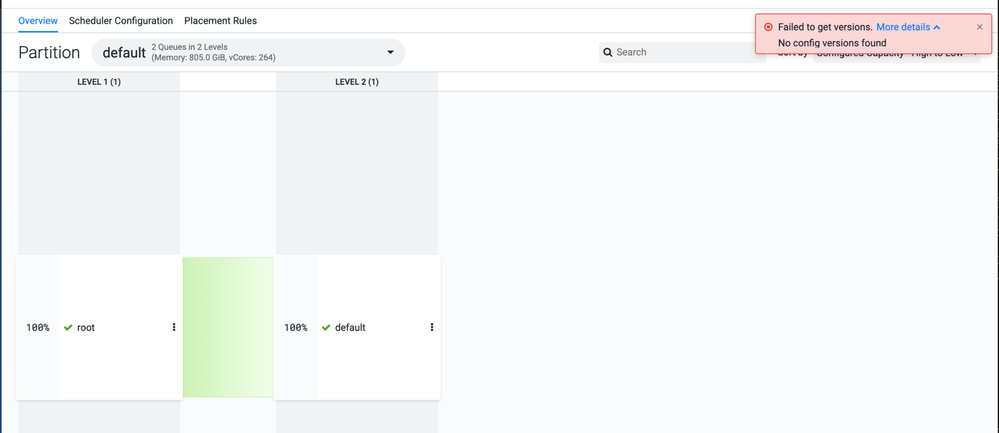This screenshot has height=433, width=999.
Task: Click the green checkmark beside root
Action: click(x=68, y=328)
